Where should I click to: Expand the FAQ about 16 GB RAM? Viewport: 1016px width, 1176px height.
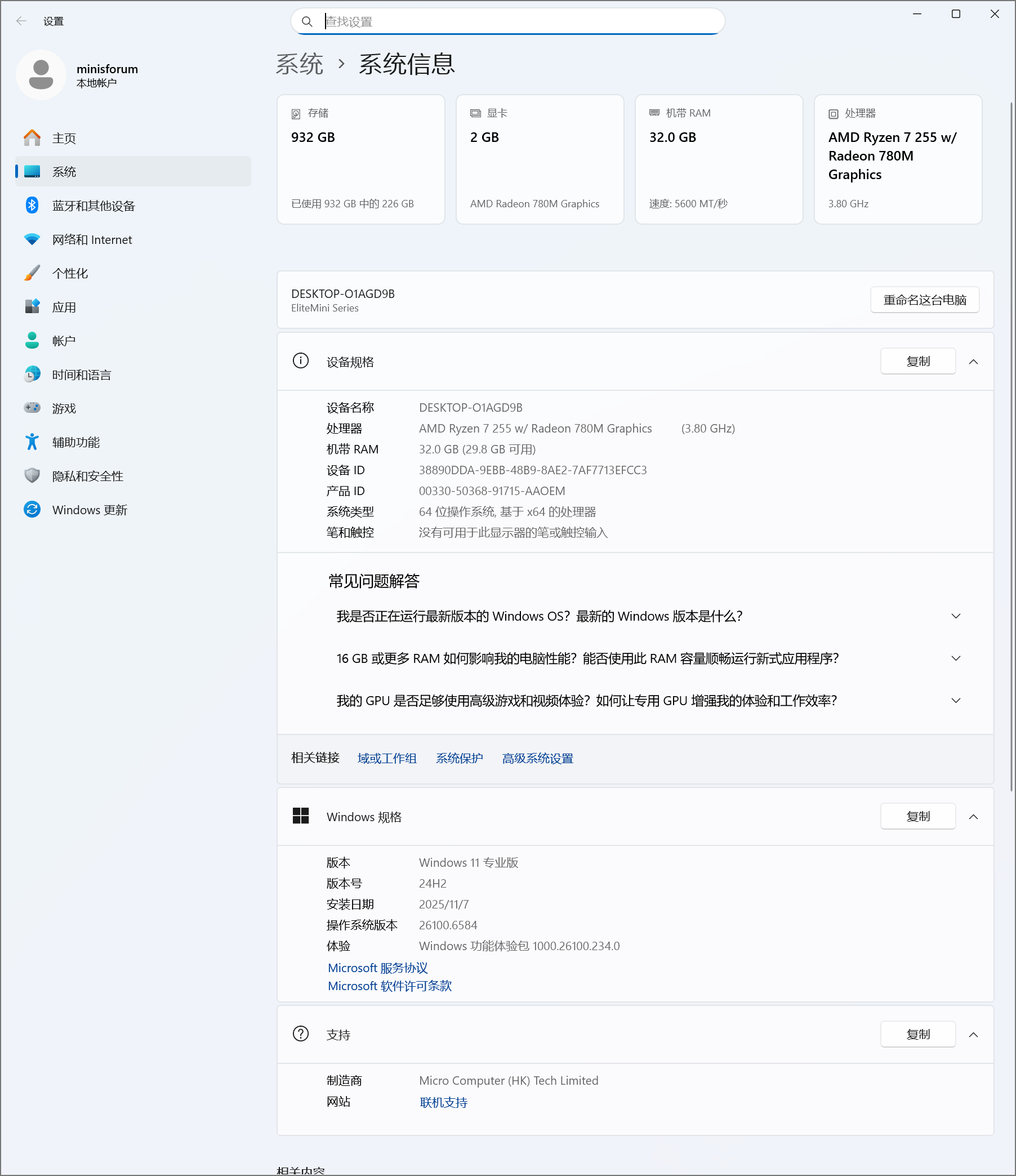(x=956, y=658)
